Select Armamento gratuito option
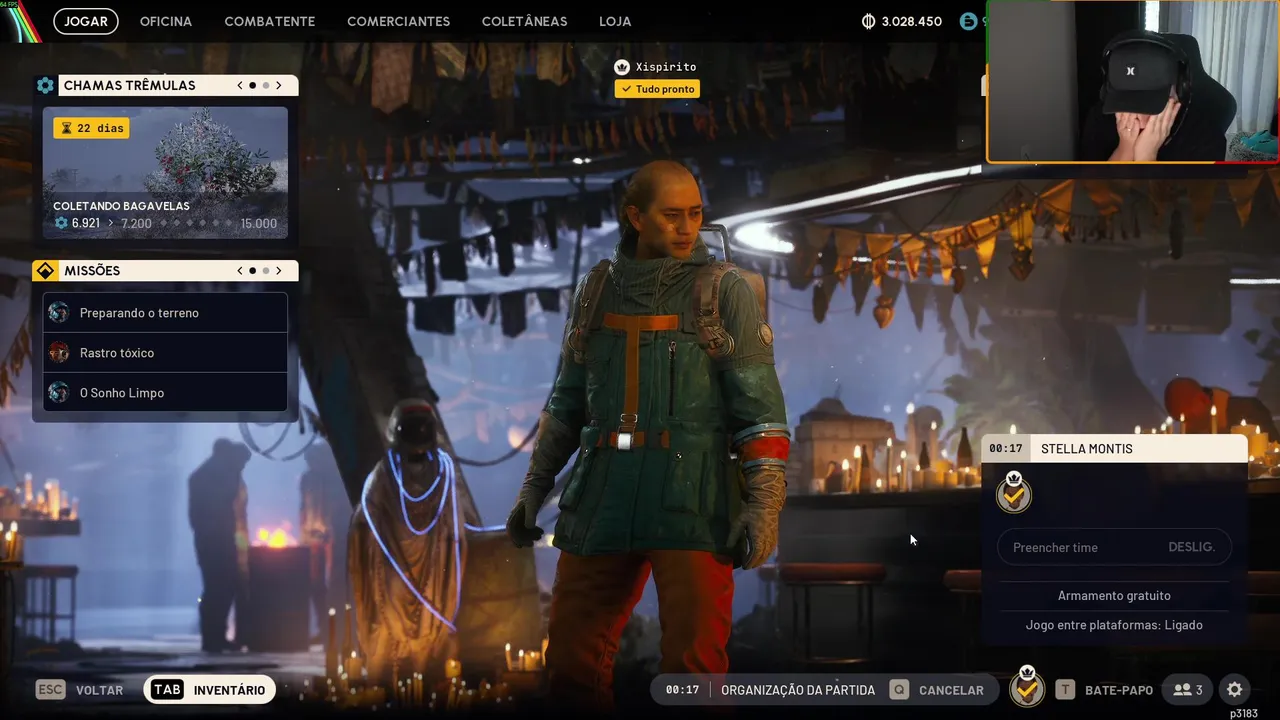This screenshot has width=1280, height=720. click(x=1114, y=596)
